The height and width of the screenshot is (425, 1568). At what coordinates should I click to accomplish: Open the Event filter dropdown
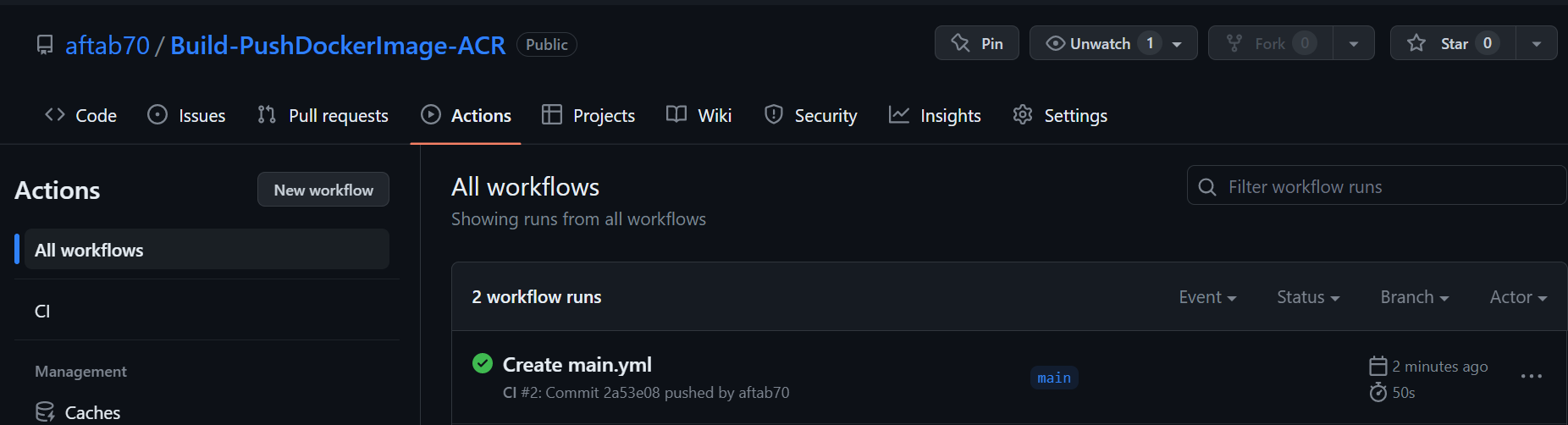(1207, 297)
